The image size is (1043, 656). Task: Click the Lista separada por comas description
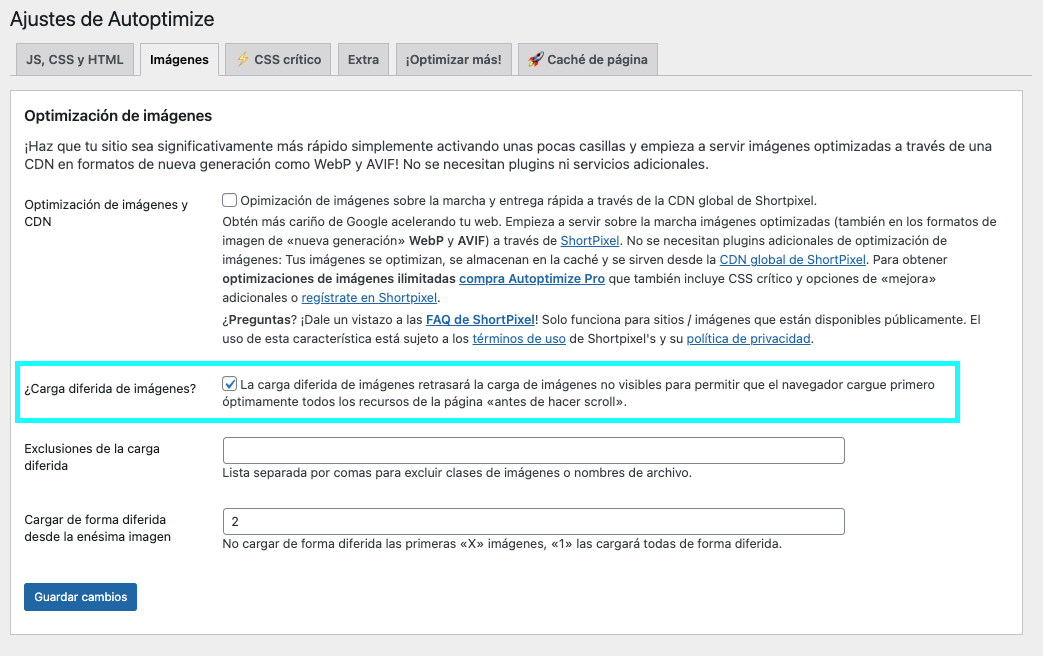(457, 473)
